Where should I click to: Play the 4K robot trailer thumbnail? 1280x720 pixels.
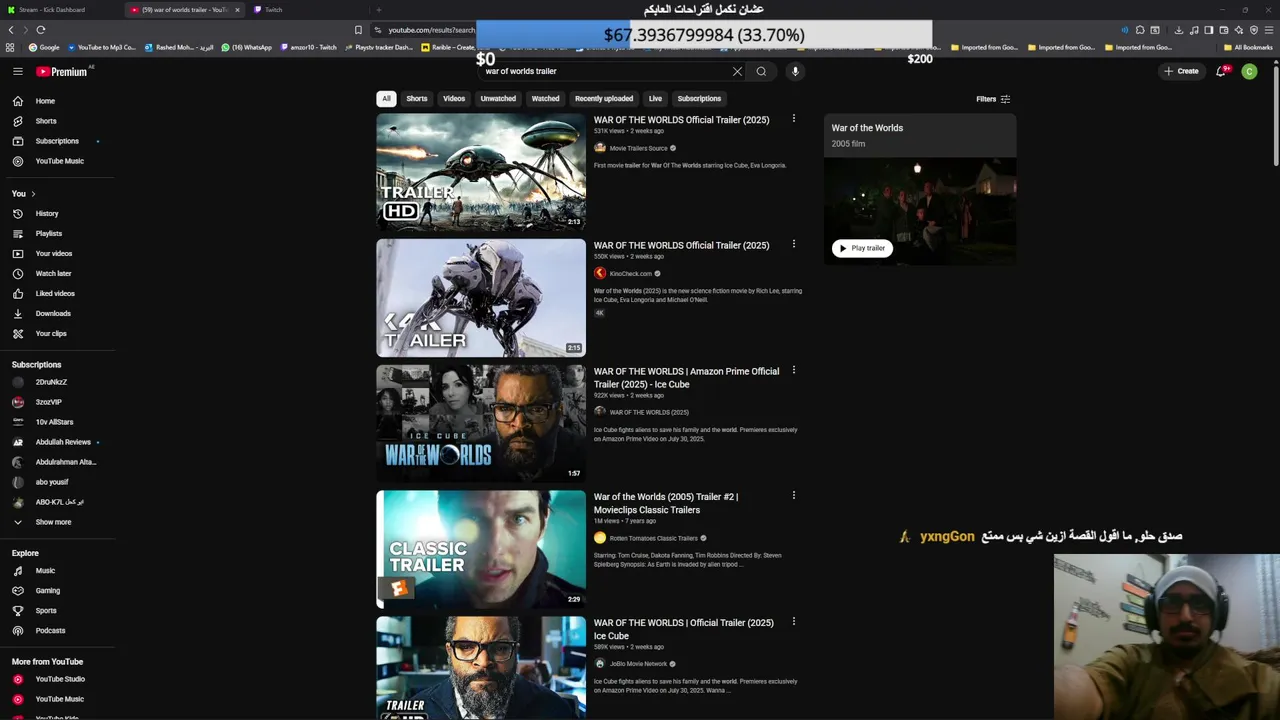point(481,297)
